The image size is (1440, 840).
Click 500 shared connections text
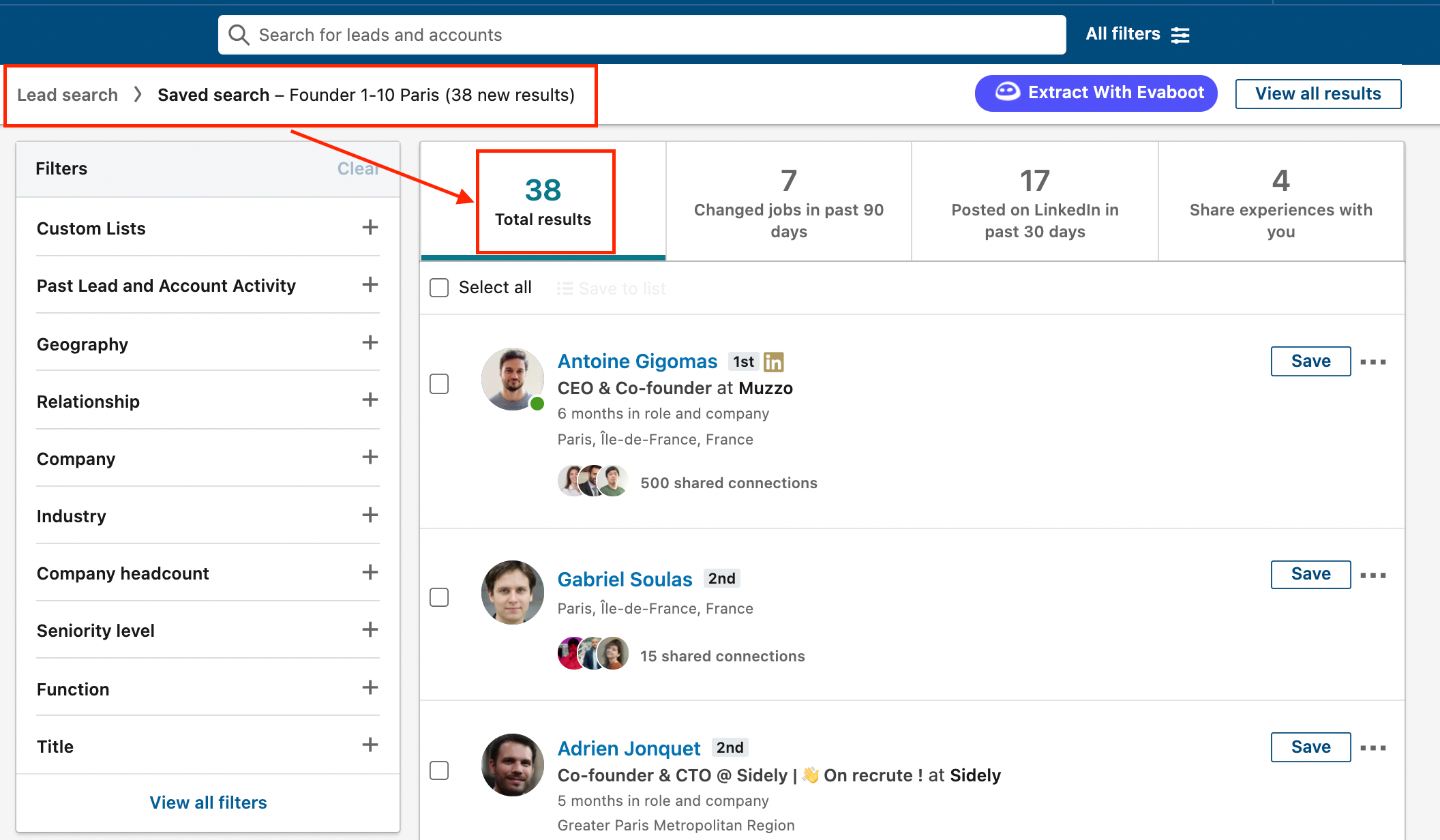click(729, 483)
